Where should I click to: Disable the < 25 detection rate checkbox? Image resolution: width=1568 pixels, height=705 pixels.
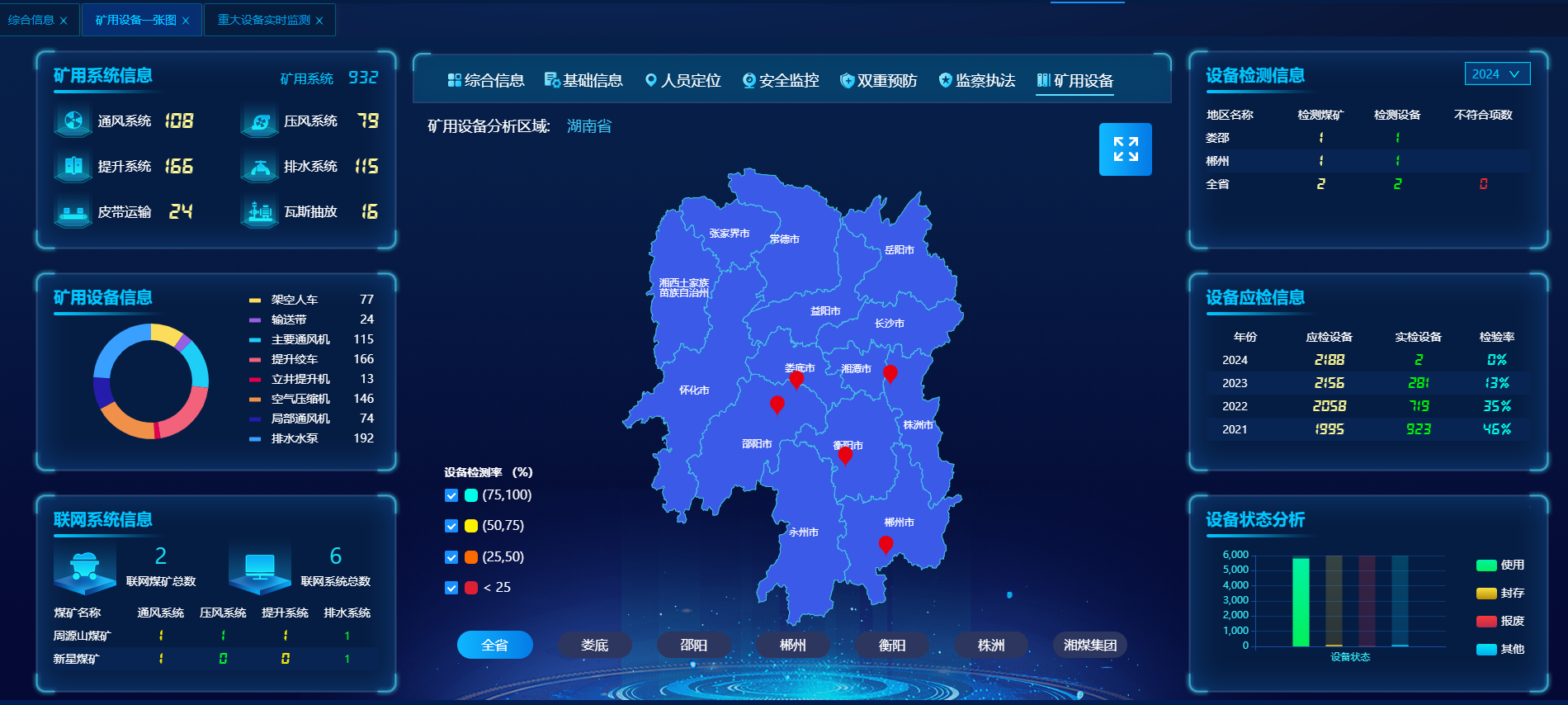point(451,588)
